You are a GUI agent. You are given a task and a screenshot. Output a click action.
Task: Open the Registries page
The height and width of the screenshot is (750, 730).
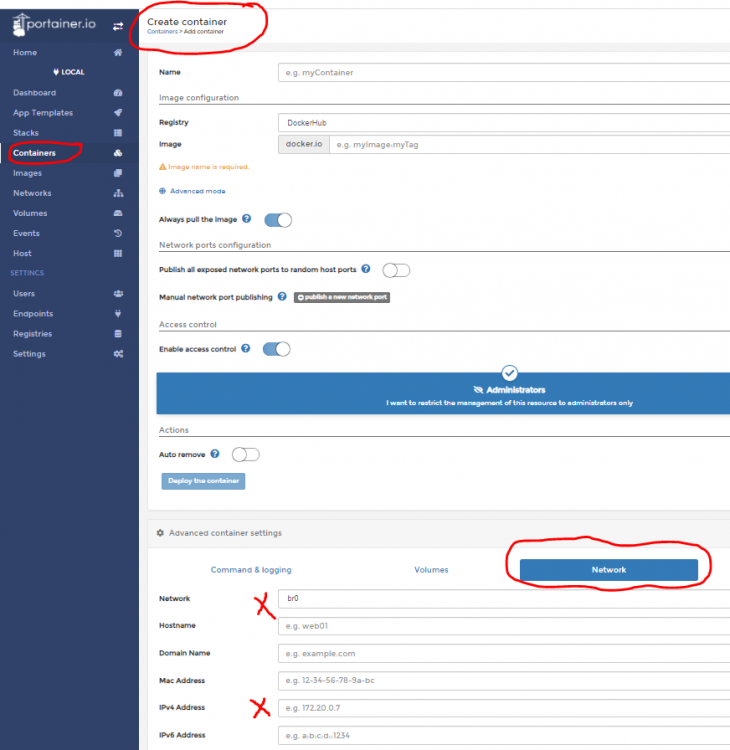(x=33, y=334)
